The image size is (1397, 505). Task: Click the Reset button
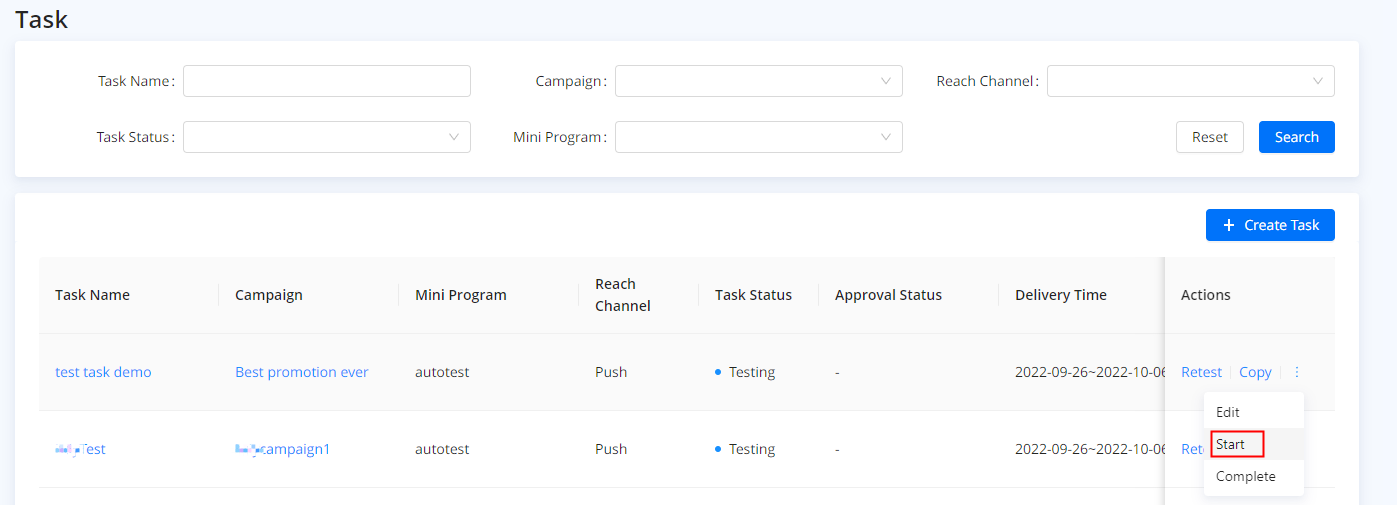(x=1209, y=137)
